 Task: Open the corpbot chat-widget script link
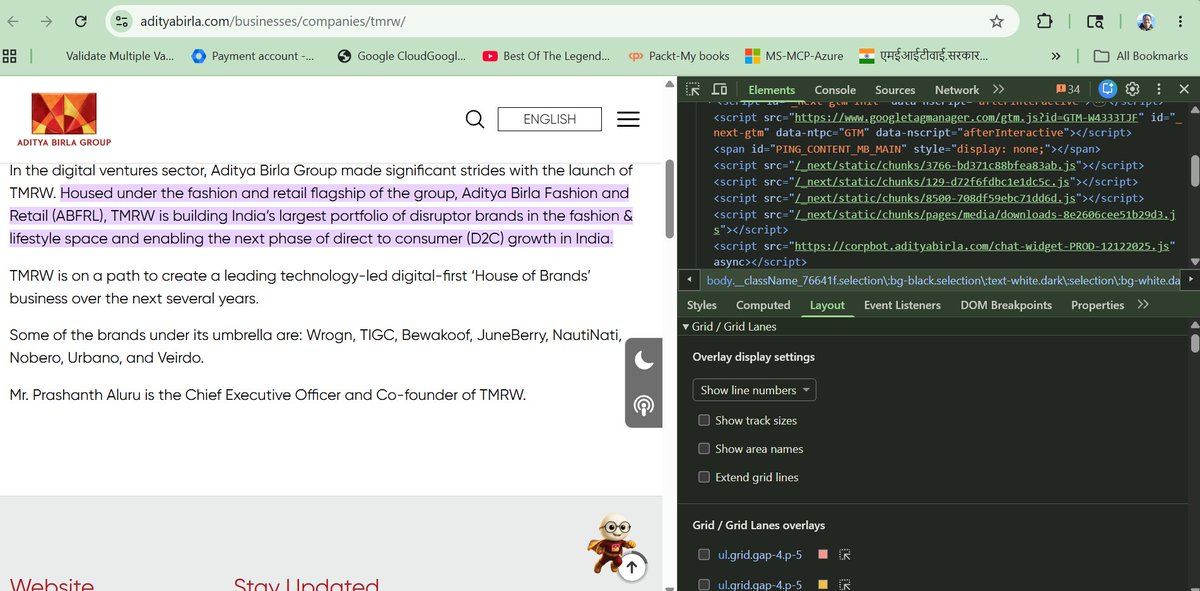[982, 245]
